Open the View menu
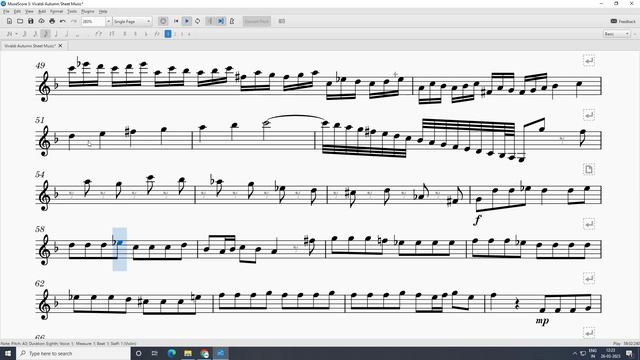This screenshot has width=640, height=360. click(x=29, y=11)
